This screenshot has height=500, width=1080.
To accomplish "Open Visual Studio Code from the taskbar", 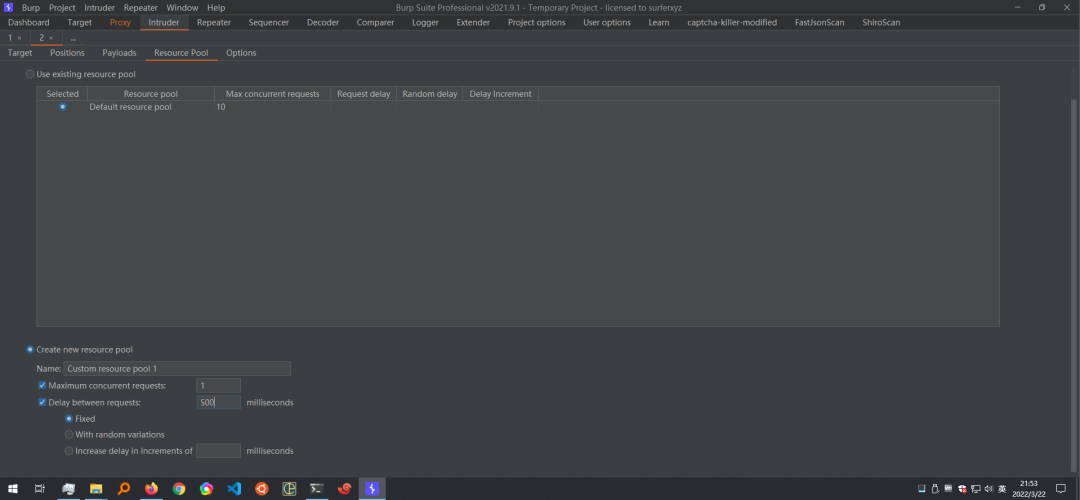I will (234, 488).
